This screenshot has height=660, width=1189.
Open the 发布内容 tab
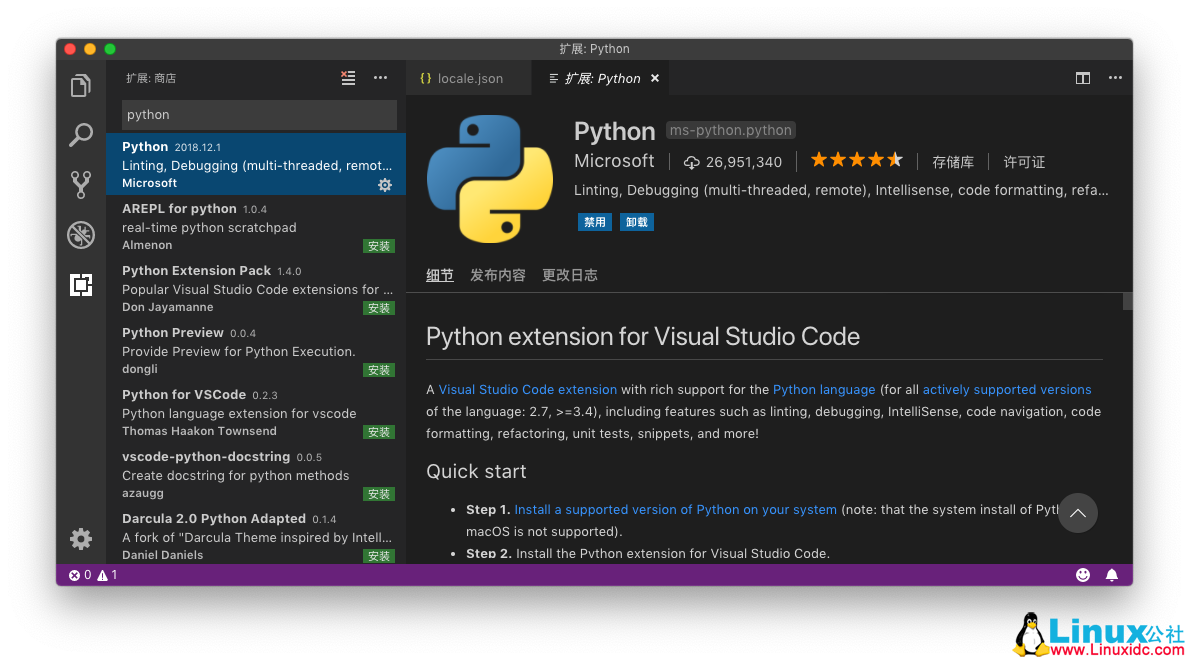(x=497, y=275)
